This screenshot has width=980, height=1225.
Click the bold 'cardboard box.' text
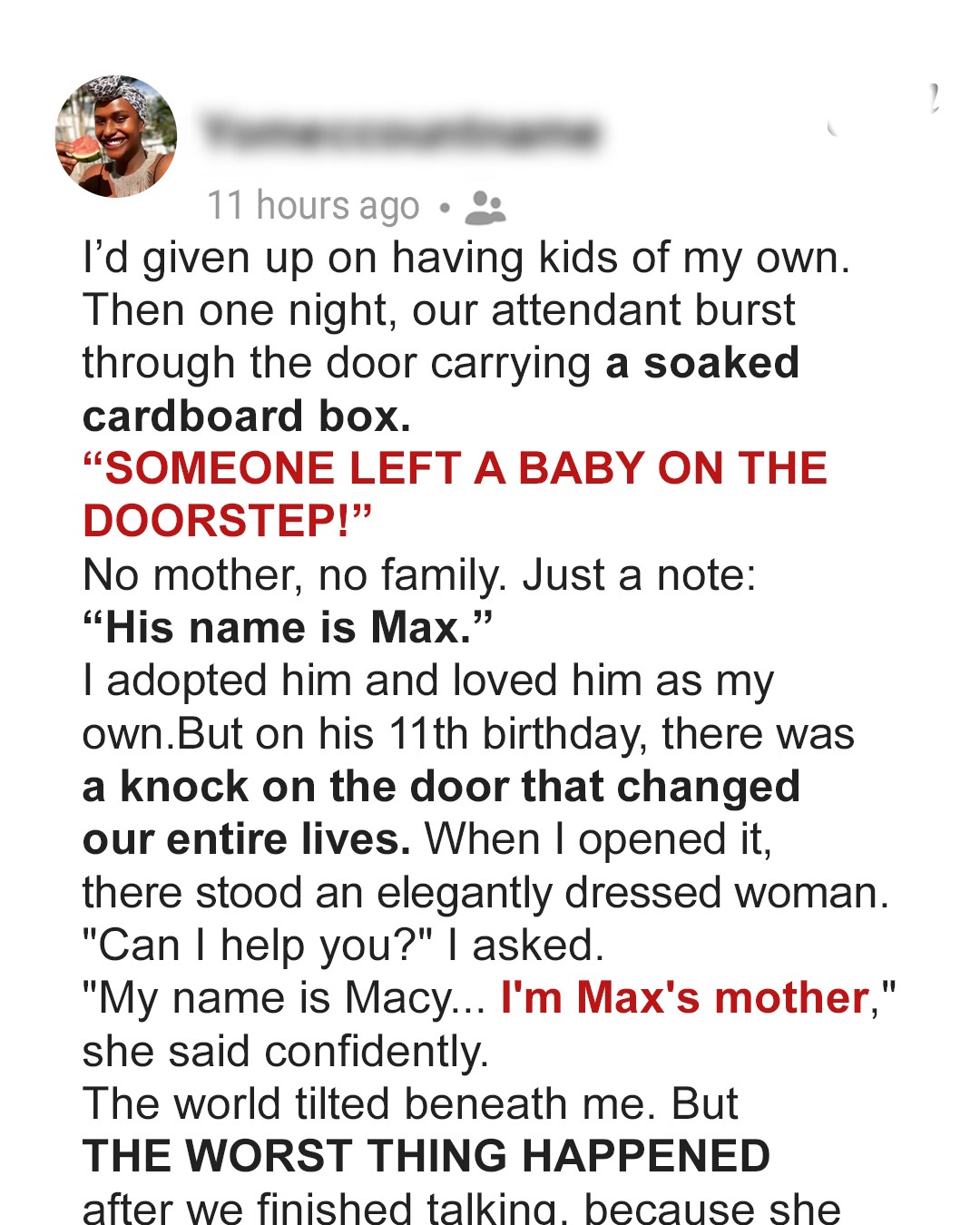pyautogui.click(x=246, y=416)
